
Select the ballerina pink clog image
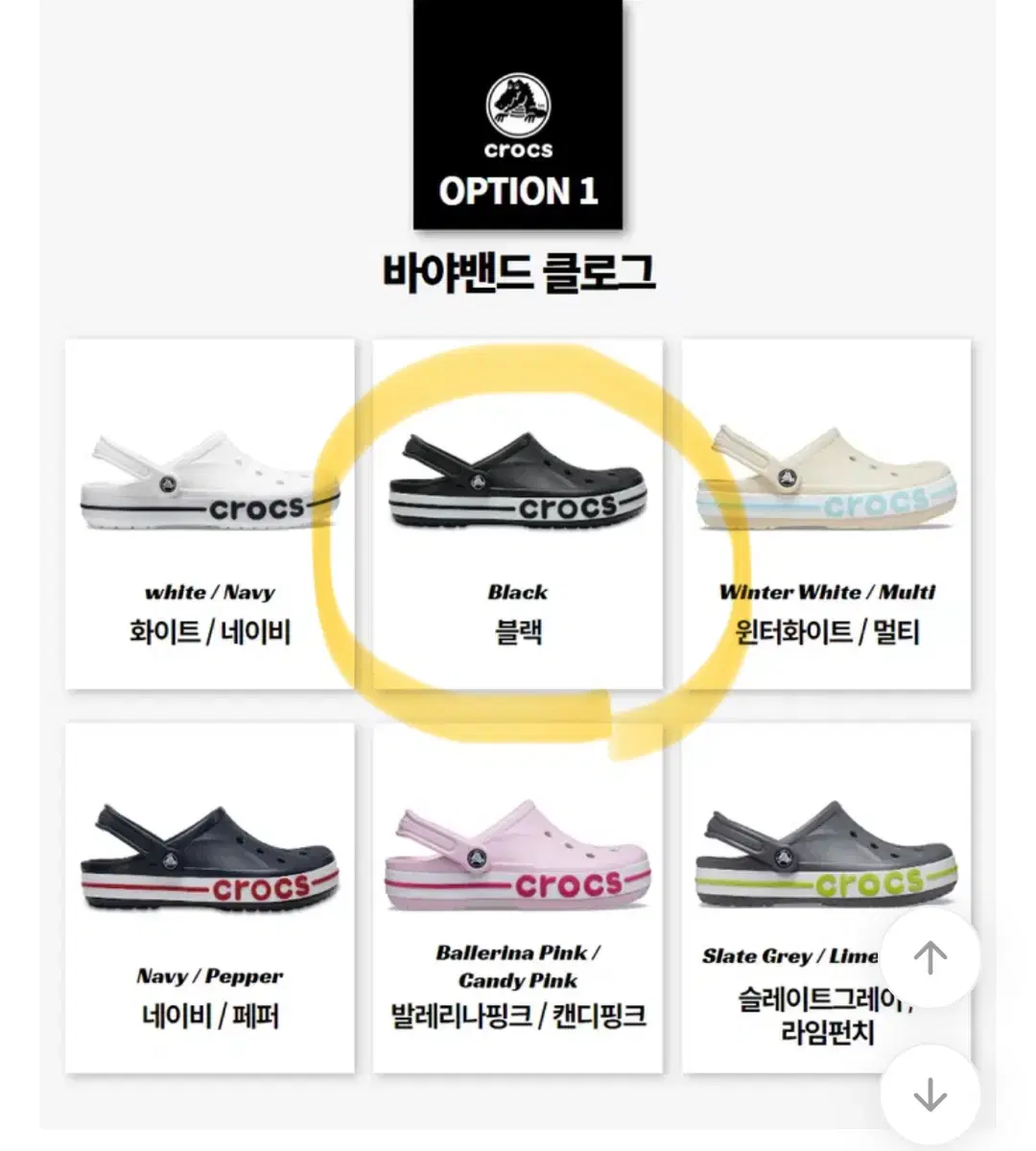pyautogui.click(x=518, y=855)
